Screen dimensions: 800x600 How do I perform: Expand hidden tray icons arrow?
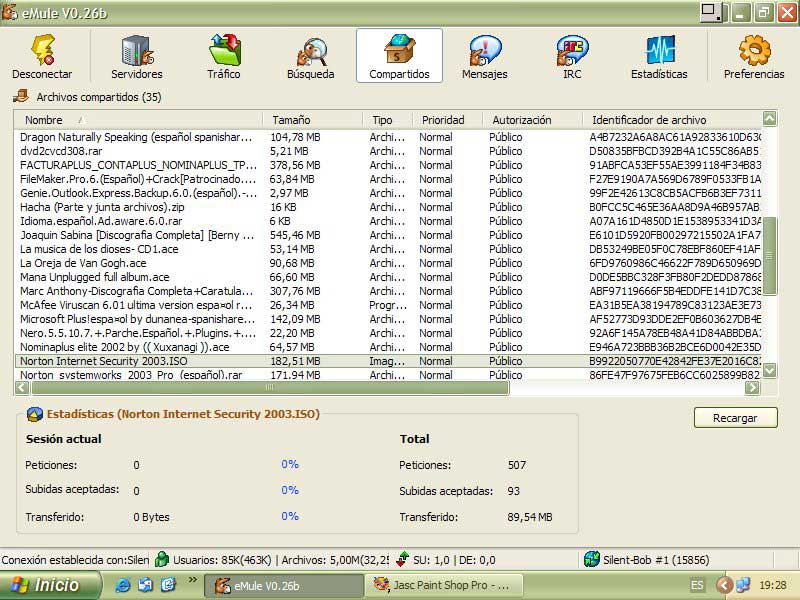tap(723, 585)
